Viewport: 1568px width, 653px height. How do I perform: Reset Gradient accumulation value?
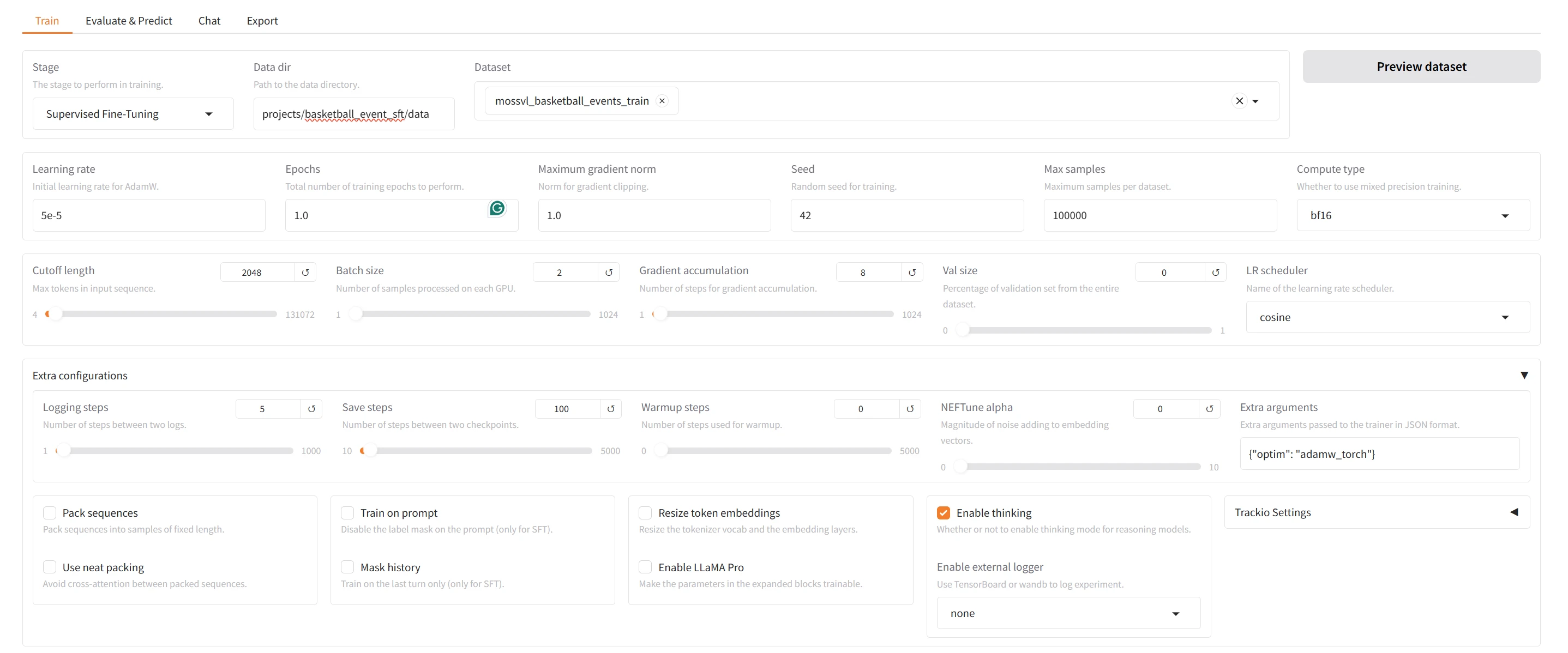coord(912,272)
